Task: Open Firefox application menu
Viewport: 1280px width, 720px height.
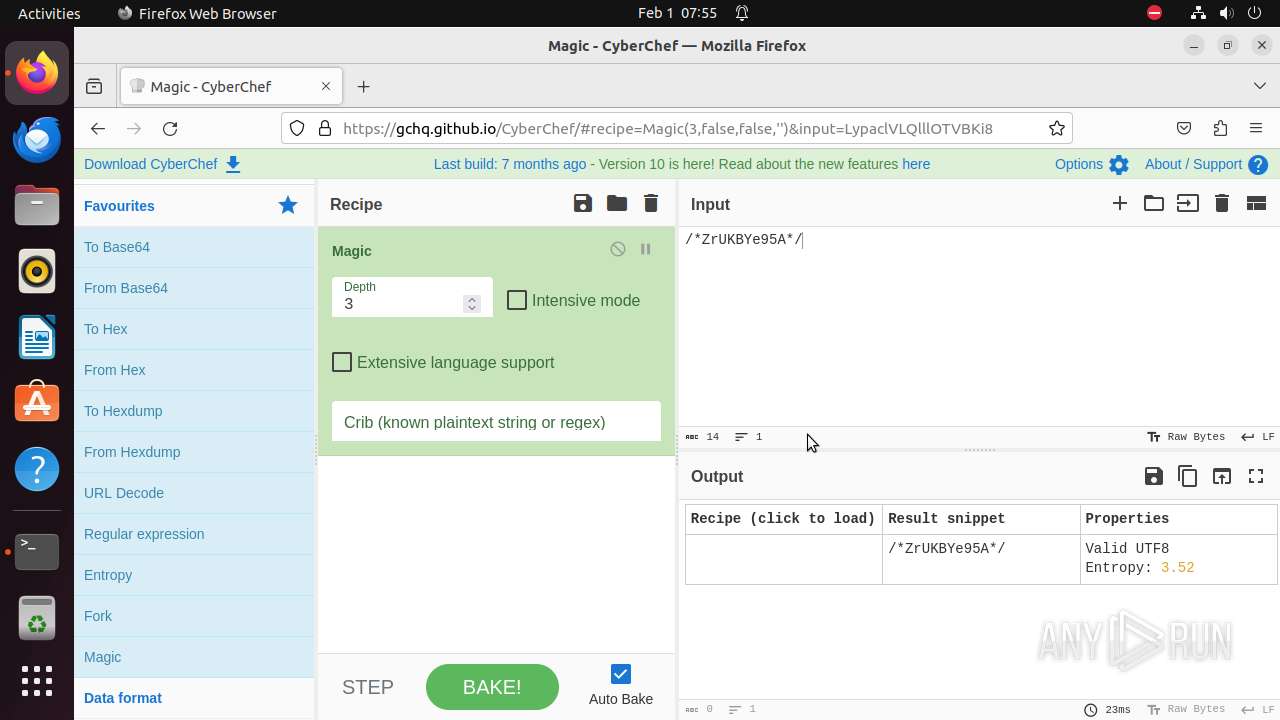Action: [x=1256, y=128]
